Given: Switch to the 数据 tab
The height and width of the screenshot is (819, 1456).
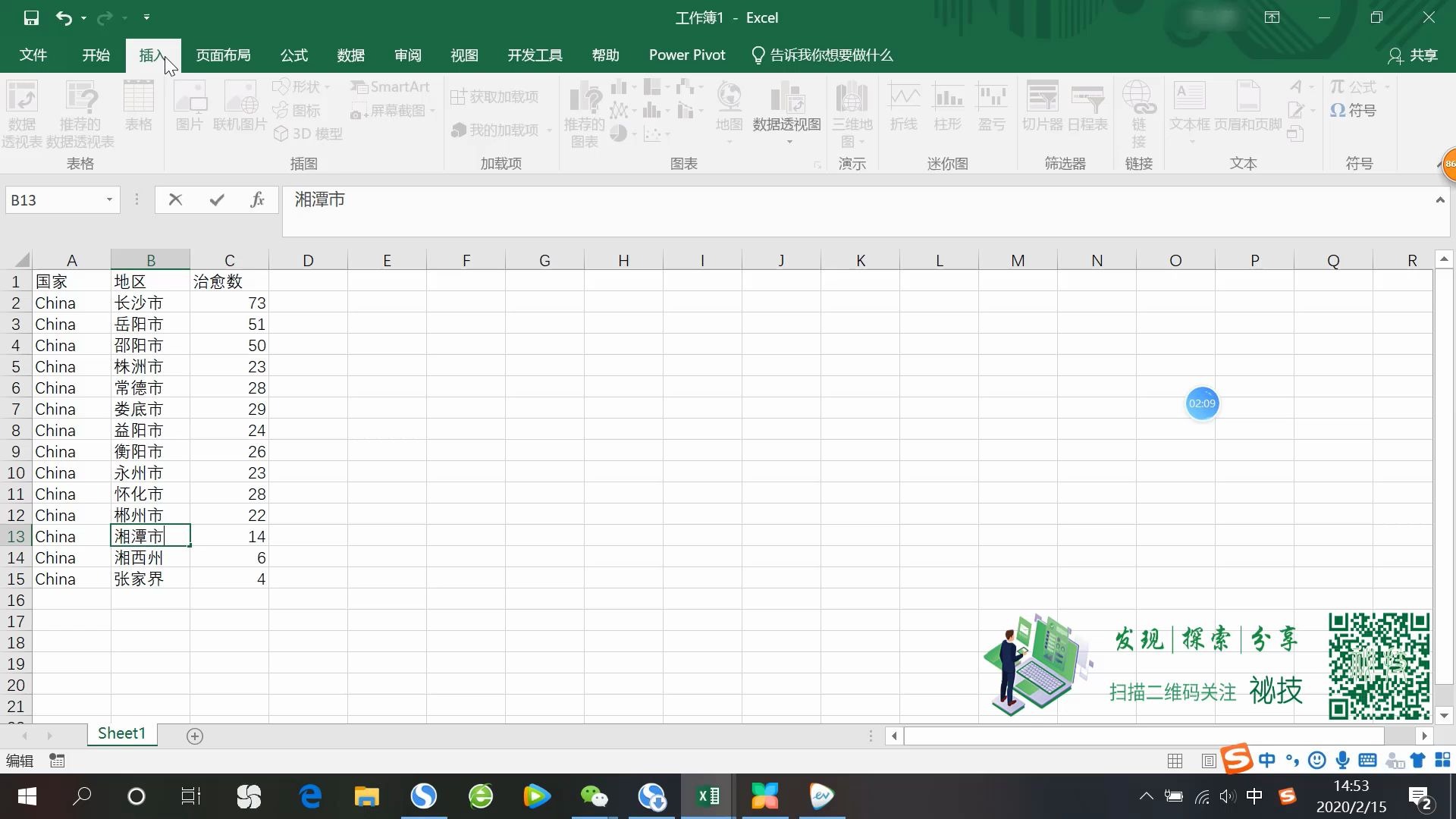Looking at the screenshot, I should [351, 55].
